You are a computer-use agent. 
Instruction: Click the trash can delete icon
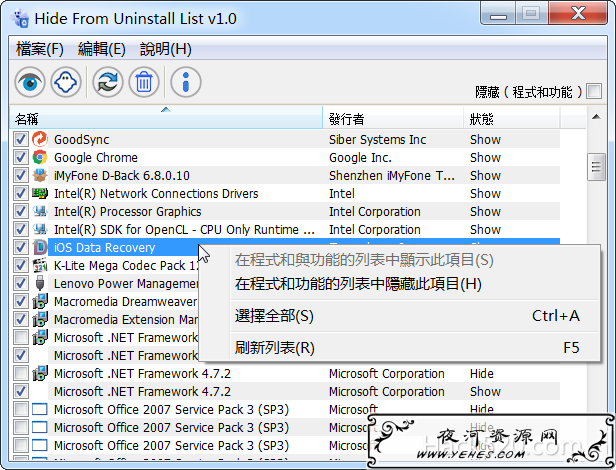point(144,82)
